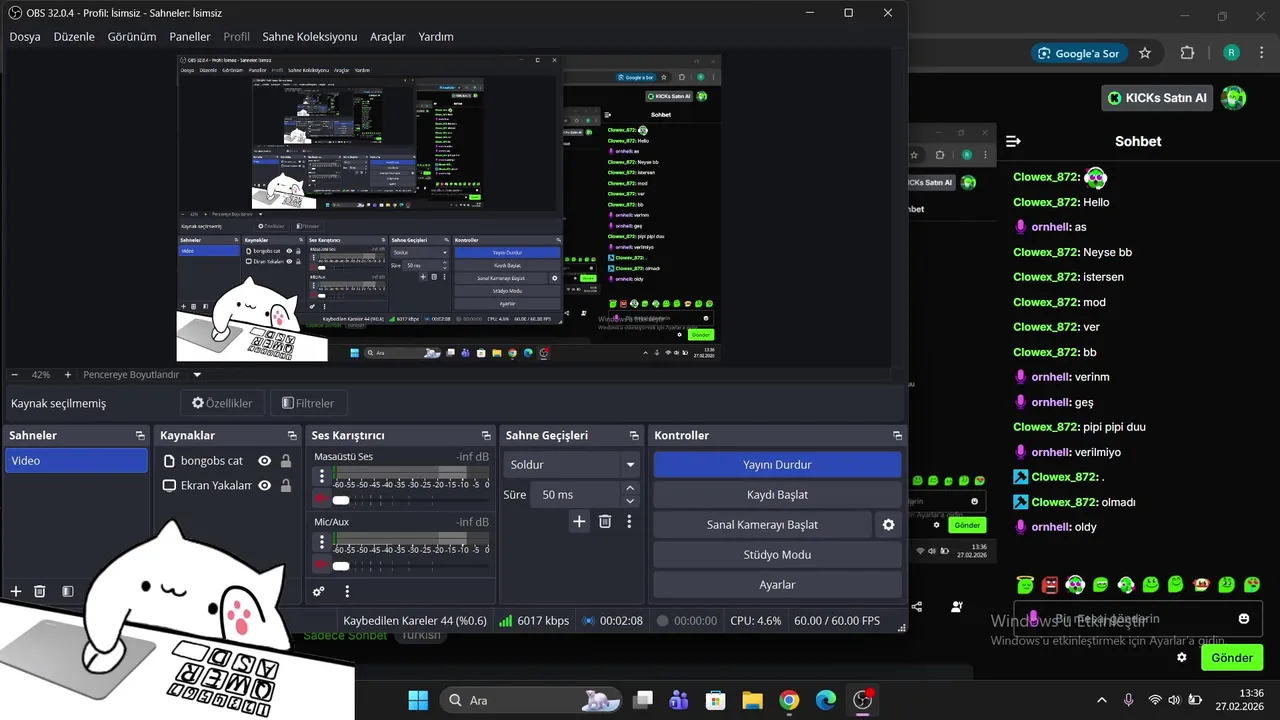Open scene filters icon in Sahneler panel
This screenshot has height=720, width=1280.
68,591
